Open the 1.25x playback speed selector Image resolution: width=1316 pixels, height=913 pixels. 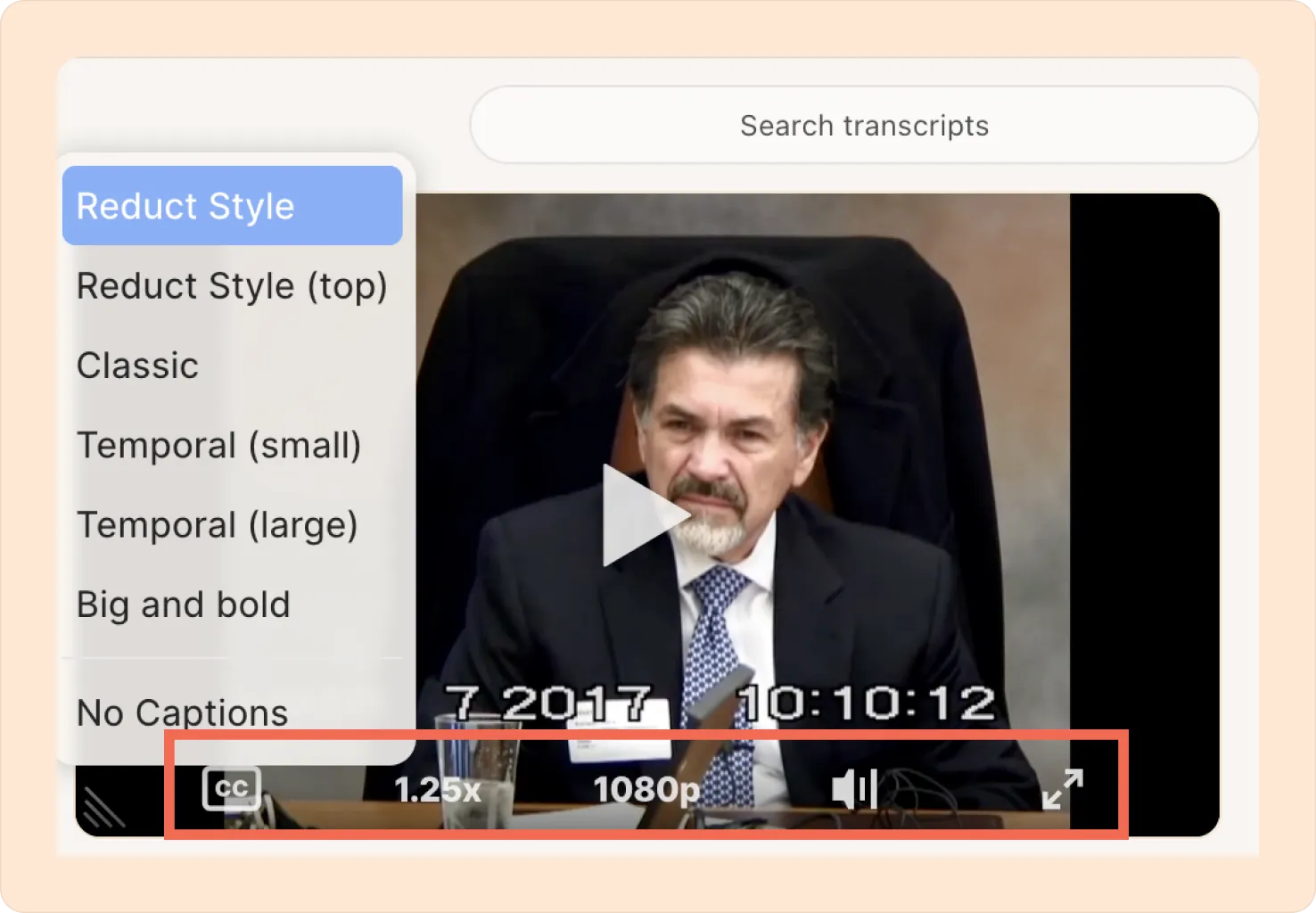[x=437, y=789]
